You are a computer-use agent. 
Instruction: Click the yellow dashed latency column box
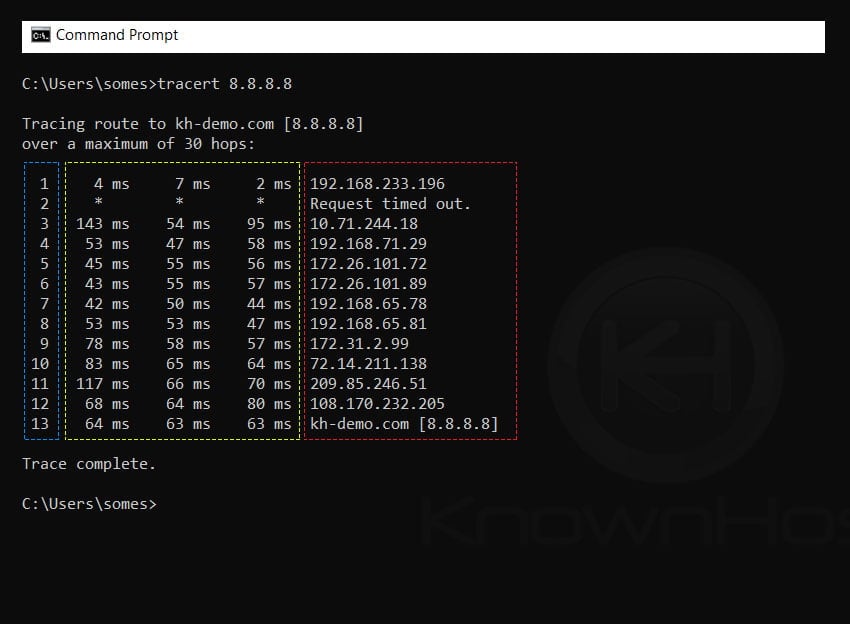coord(185,300)
